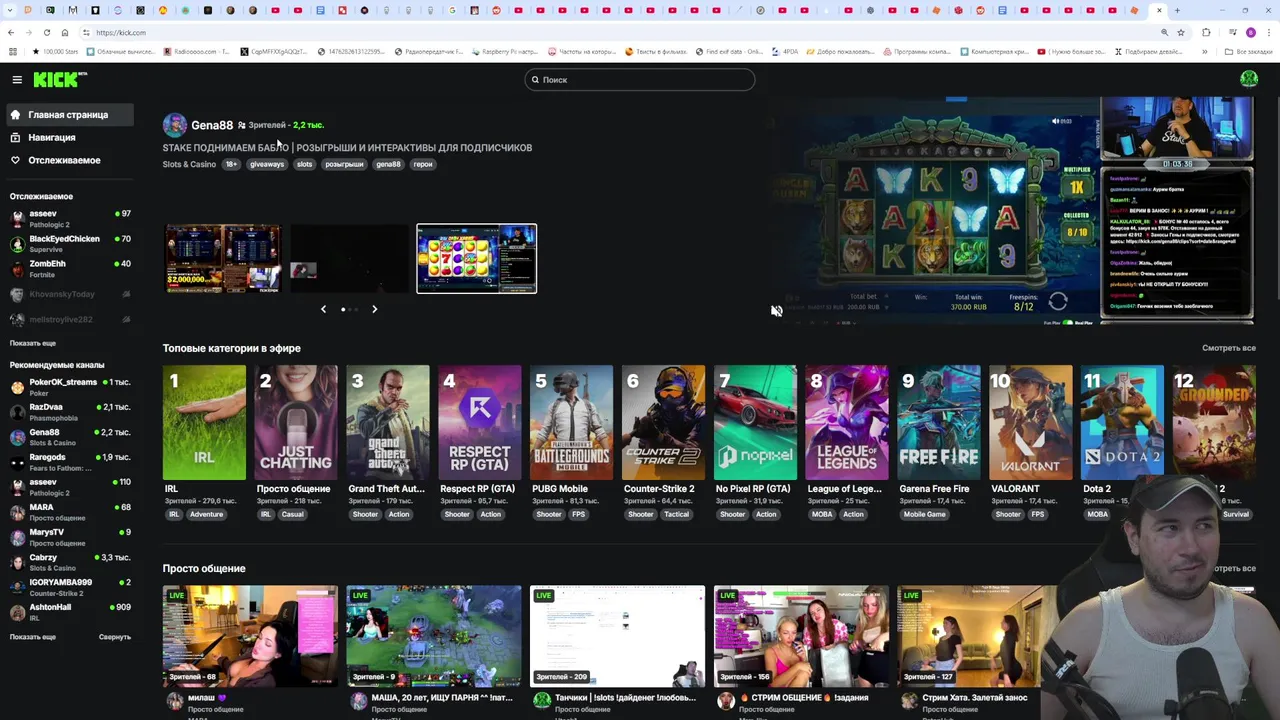1280x720 pixels.
Task: Bookmark this page with star icon
Action: coord(1181,32)
